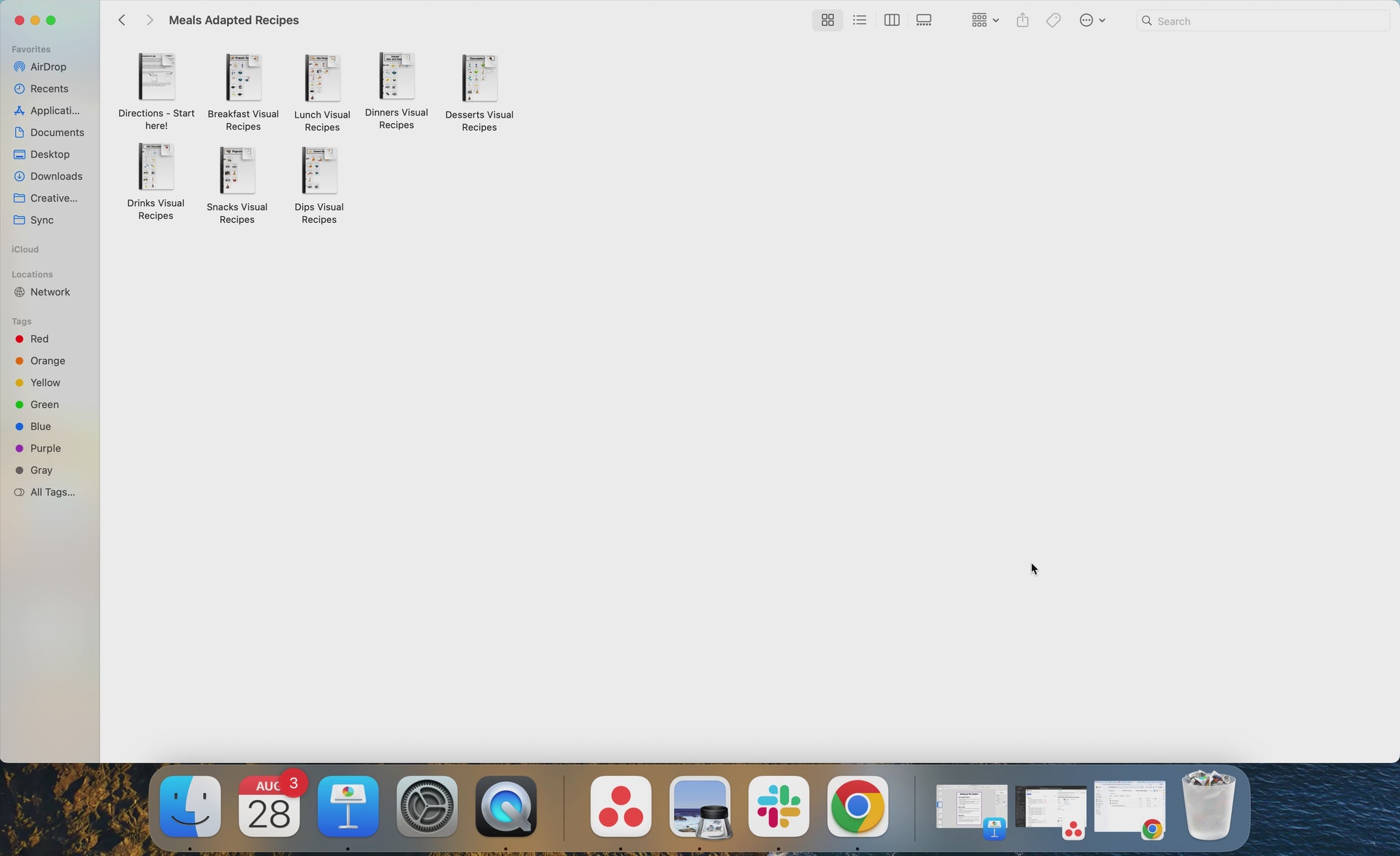Open Slack from the Dock

point(779,807)
